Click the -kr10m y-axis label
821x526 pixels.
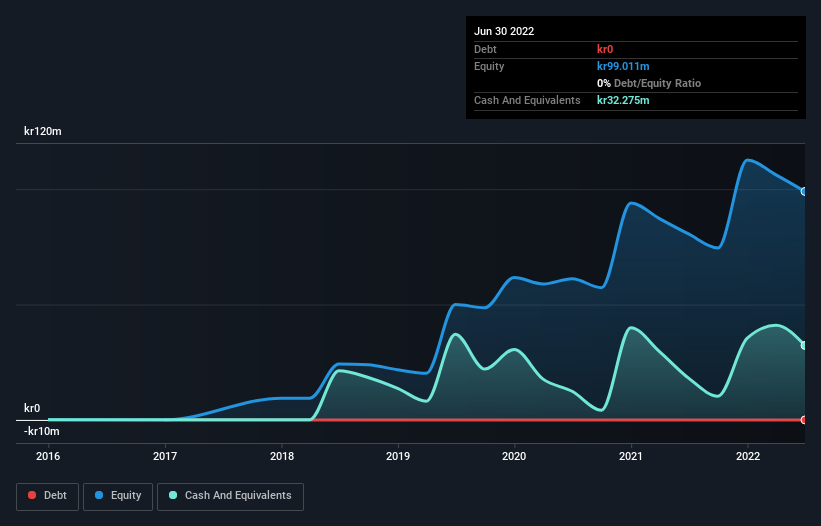[41, 431]
